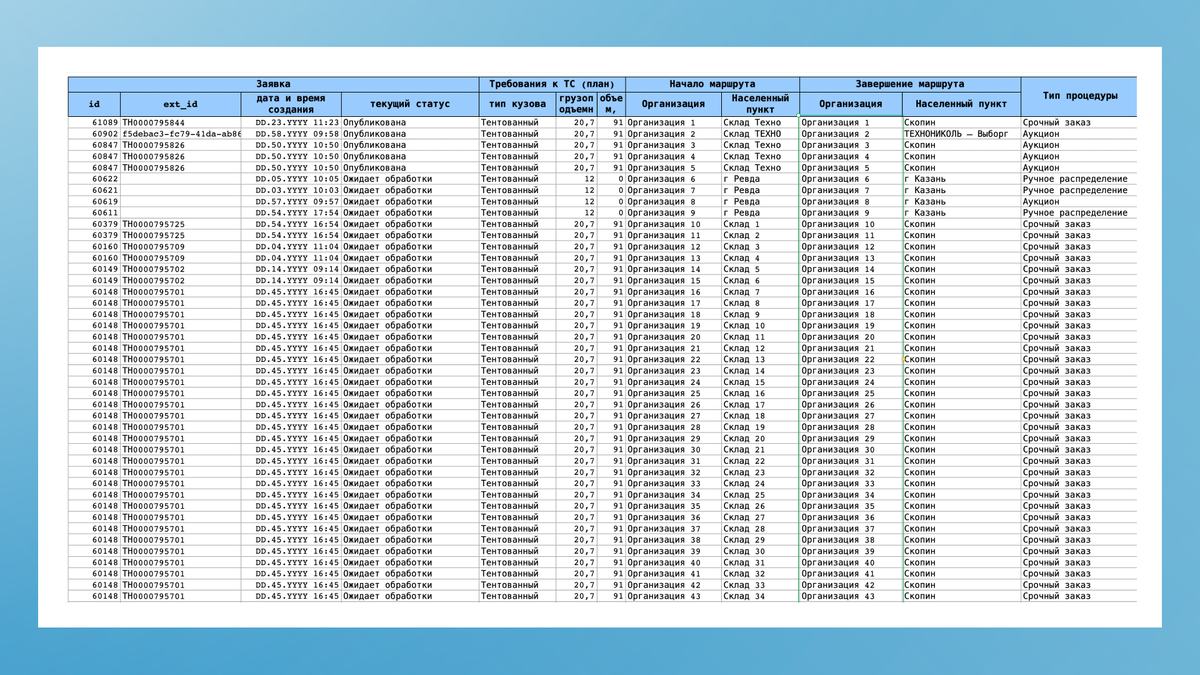Click "Склад ТЕХНО" cell in row 60902
1200x675 pixels.
760,134
